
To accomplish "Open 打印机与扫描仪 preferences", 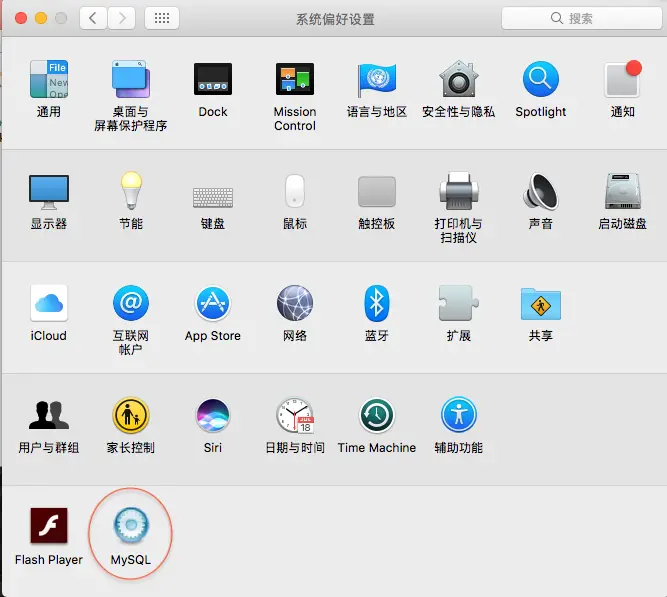I will pyautogui.click(x=459, y=191).
